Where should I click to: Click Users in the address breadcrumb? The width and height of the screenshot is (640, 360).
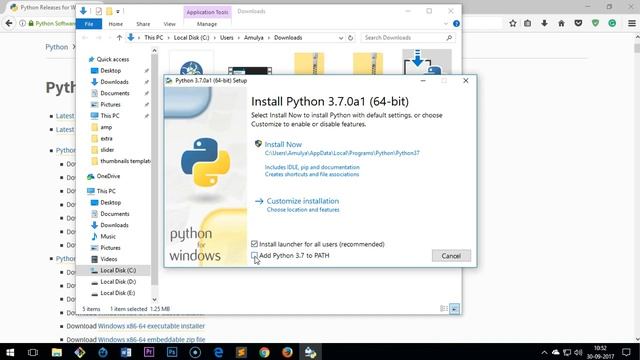(x=227, y=38)
